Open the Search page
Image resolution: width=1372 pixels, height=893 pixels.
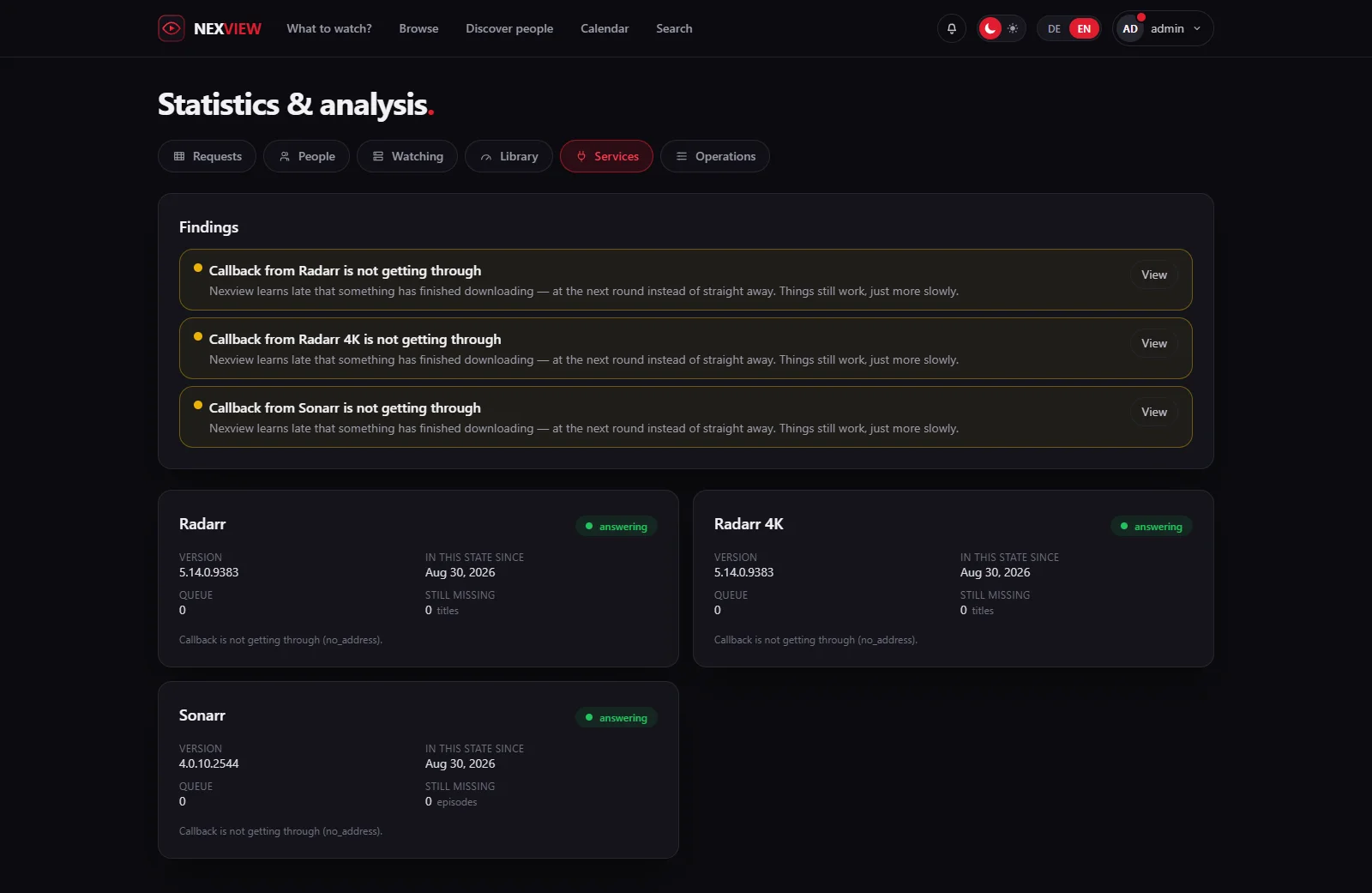(674, 28)
